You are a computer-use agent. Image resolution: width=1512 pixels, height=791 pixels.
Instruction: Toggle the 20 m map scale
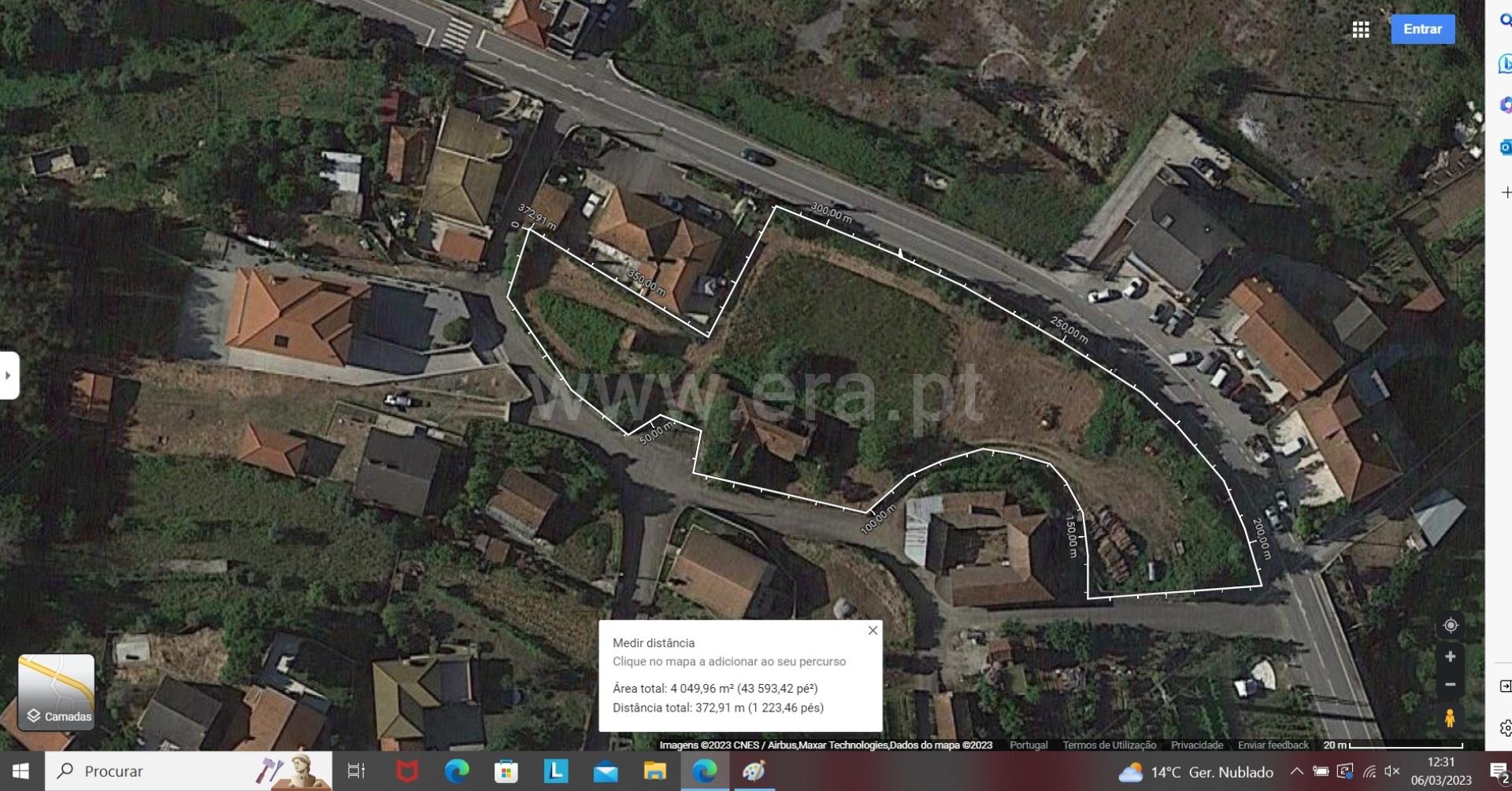[x=1392, y=745]
